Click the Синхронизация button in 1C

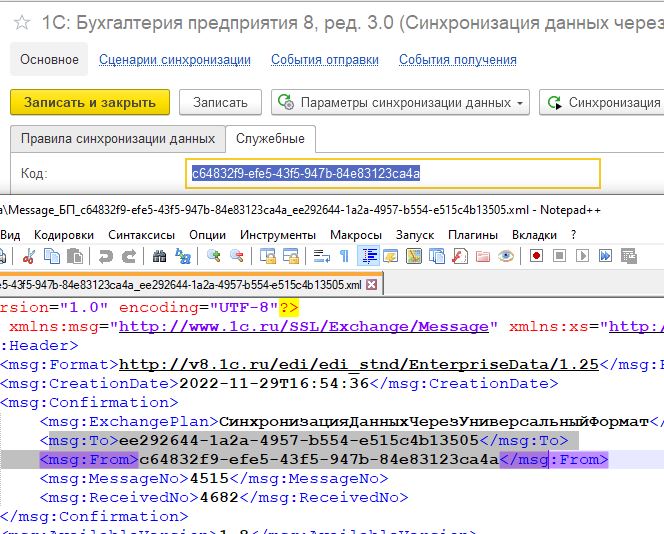(602, 102)
